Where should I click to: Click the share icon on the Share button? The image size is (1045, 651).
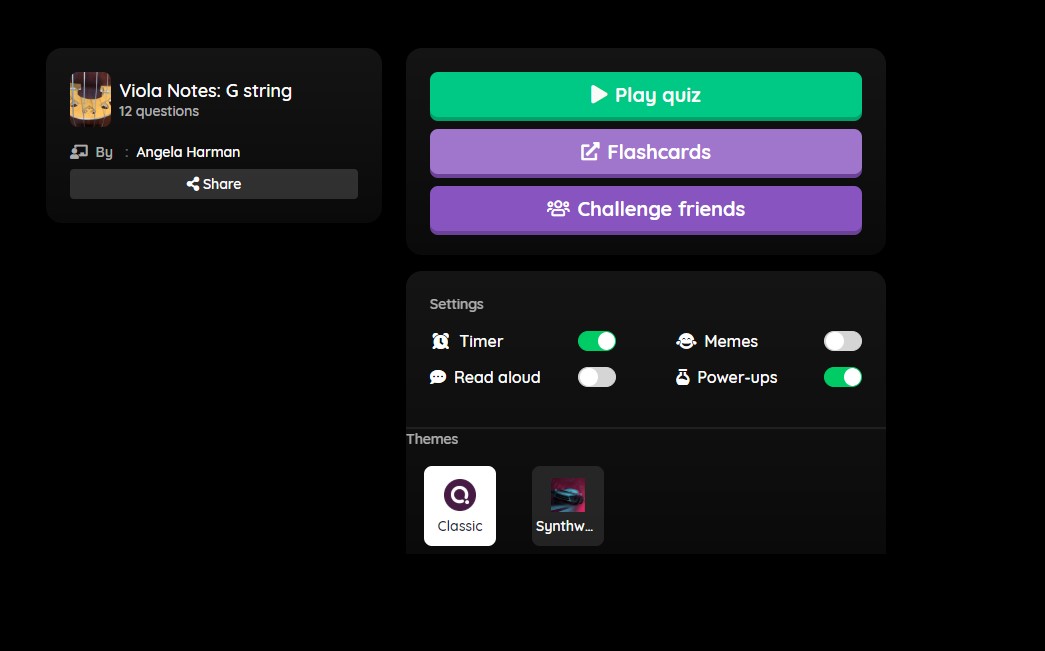pyautogui.click(x=193, y=184)
